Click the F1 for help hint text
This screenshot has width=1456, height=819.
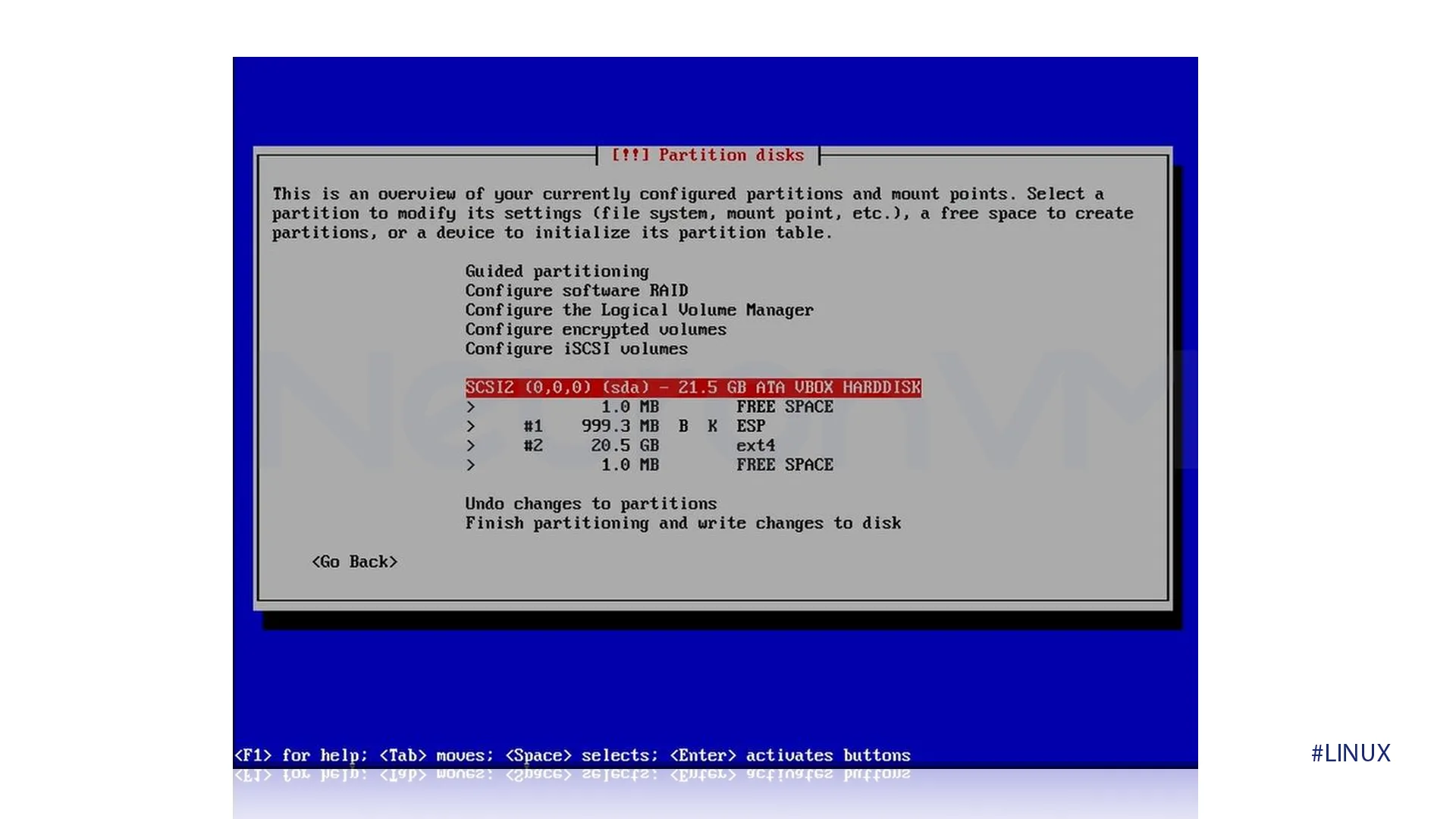300,755
